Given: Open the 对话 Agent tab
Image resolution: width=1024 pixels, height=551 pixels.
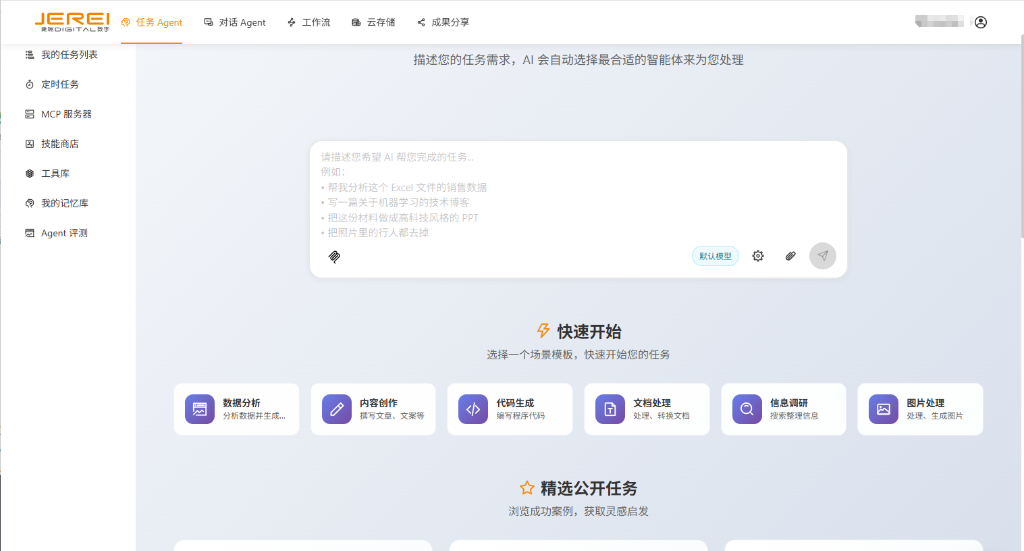Looking at the screenshot, I should pos(234,22).
